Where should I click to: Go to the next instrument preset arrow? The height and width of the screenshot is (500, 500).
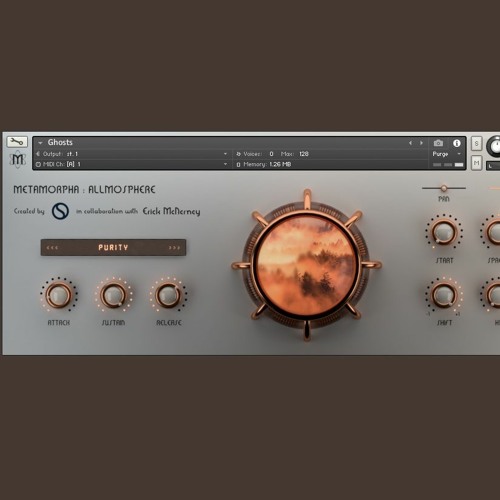point(422,143)
